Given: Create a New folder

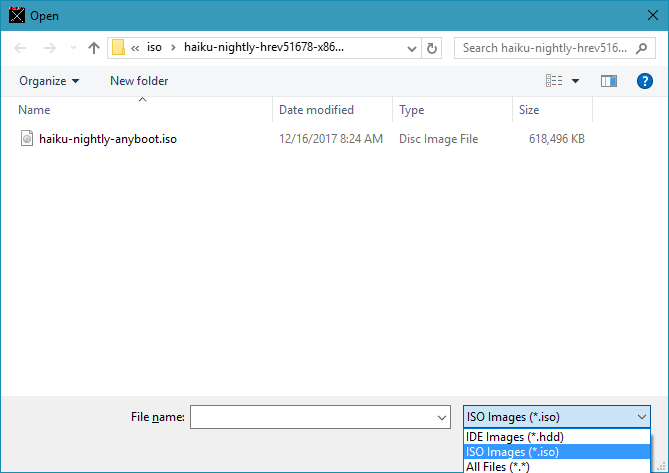Looking at the screenshot, I should tap(139, 81).
